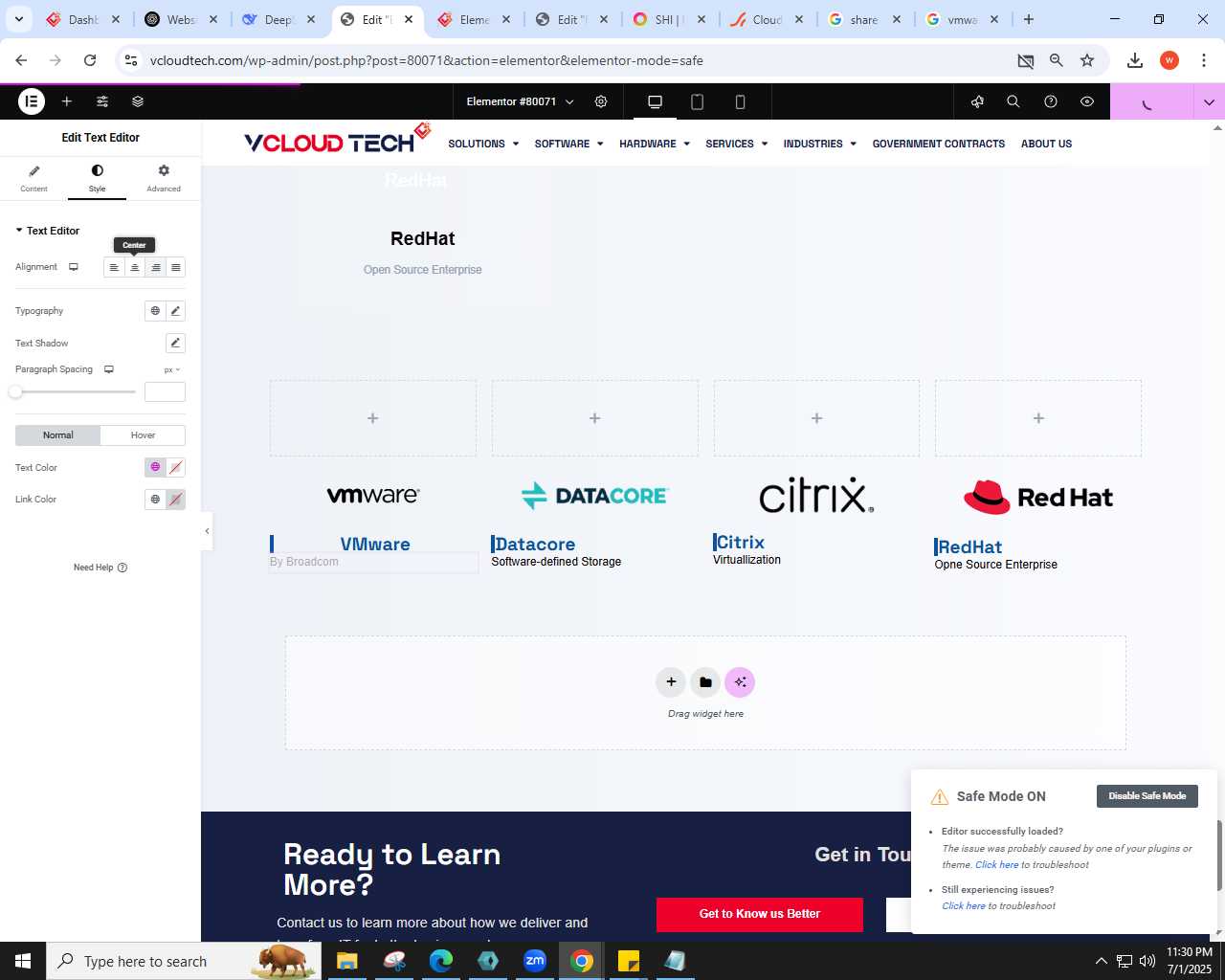The image size is (1225, 980).
Task: Switch to the Content tab
Action: (x=33, y=178)
